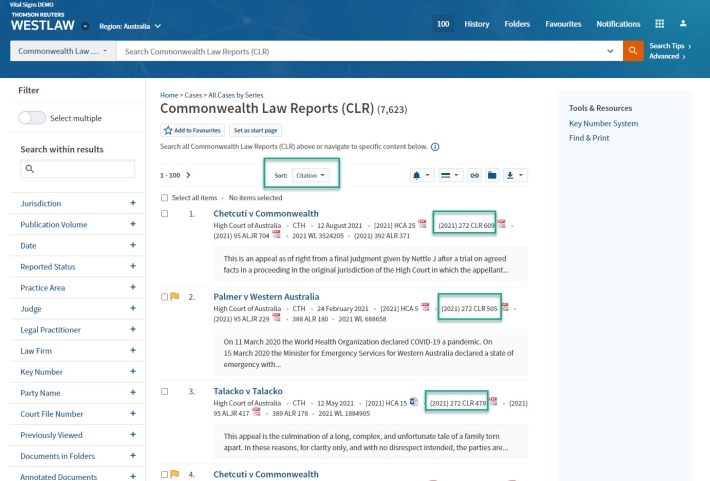Expand the Jurisdiction filter
This screenshot has height=481, width=710.
tap(133, 203)
